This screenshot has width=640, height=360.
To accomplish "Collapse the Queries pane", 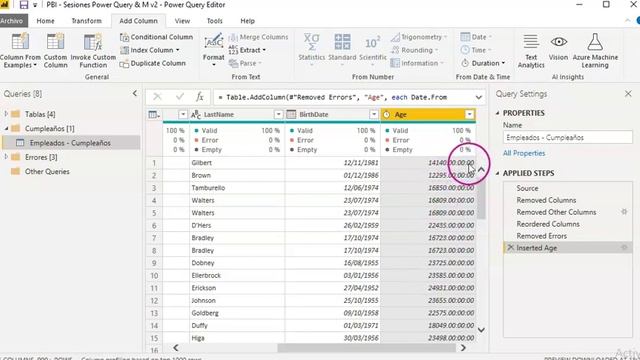I will click(135, 93).
